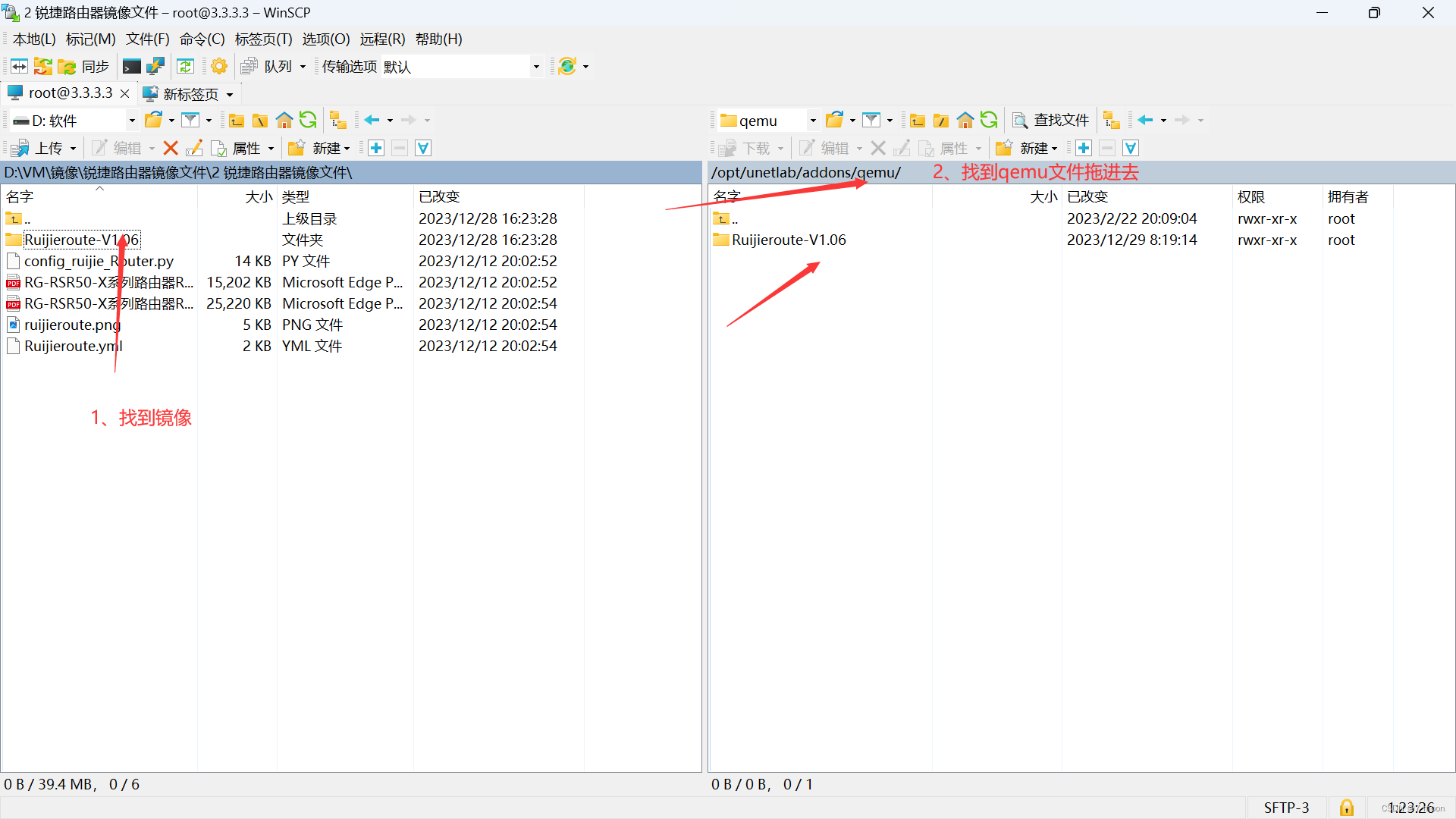Click SFTP-3 protocol in status bar
The image size is (1456, 819).
[1286, 808]
